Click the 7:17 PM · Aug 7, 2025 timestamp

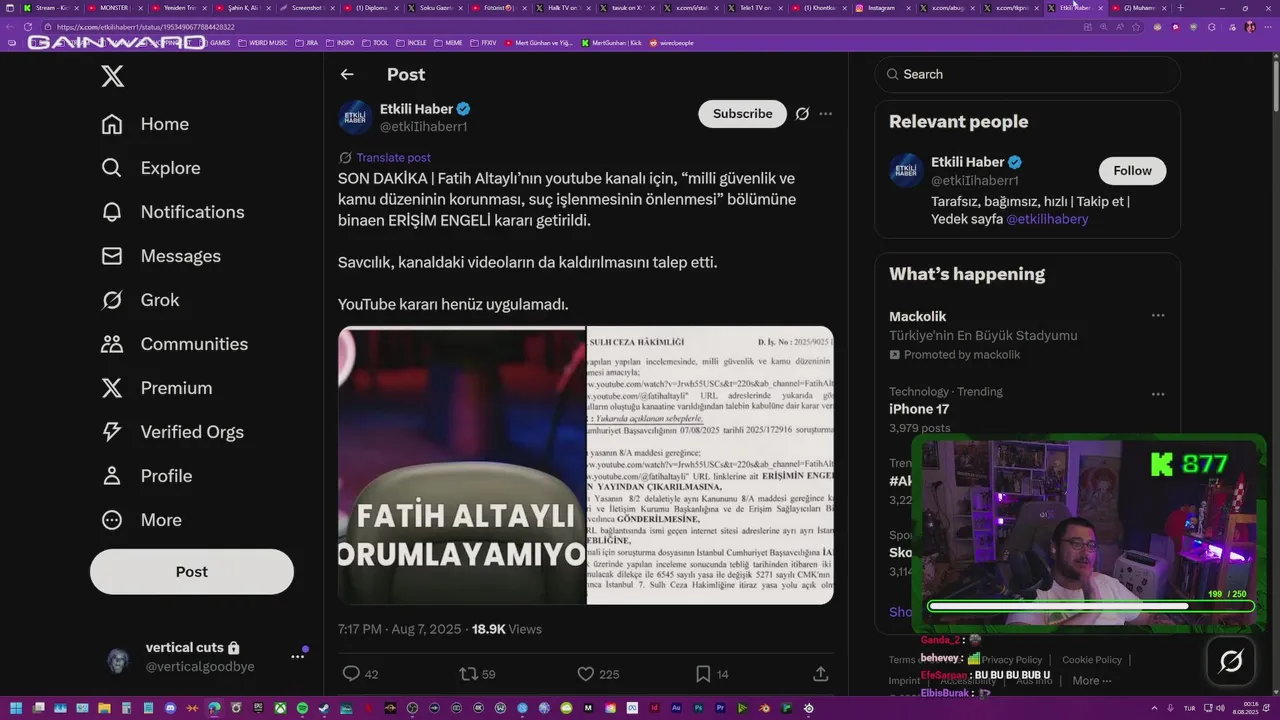point(399,629)
